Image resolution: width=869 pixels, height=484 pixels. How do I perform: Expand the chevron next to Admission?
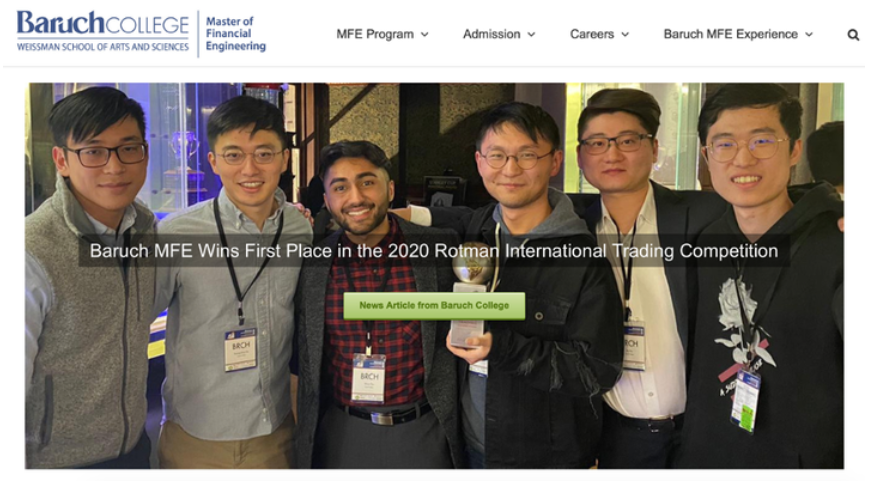[531, 34]
